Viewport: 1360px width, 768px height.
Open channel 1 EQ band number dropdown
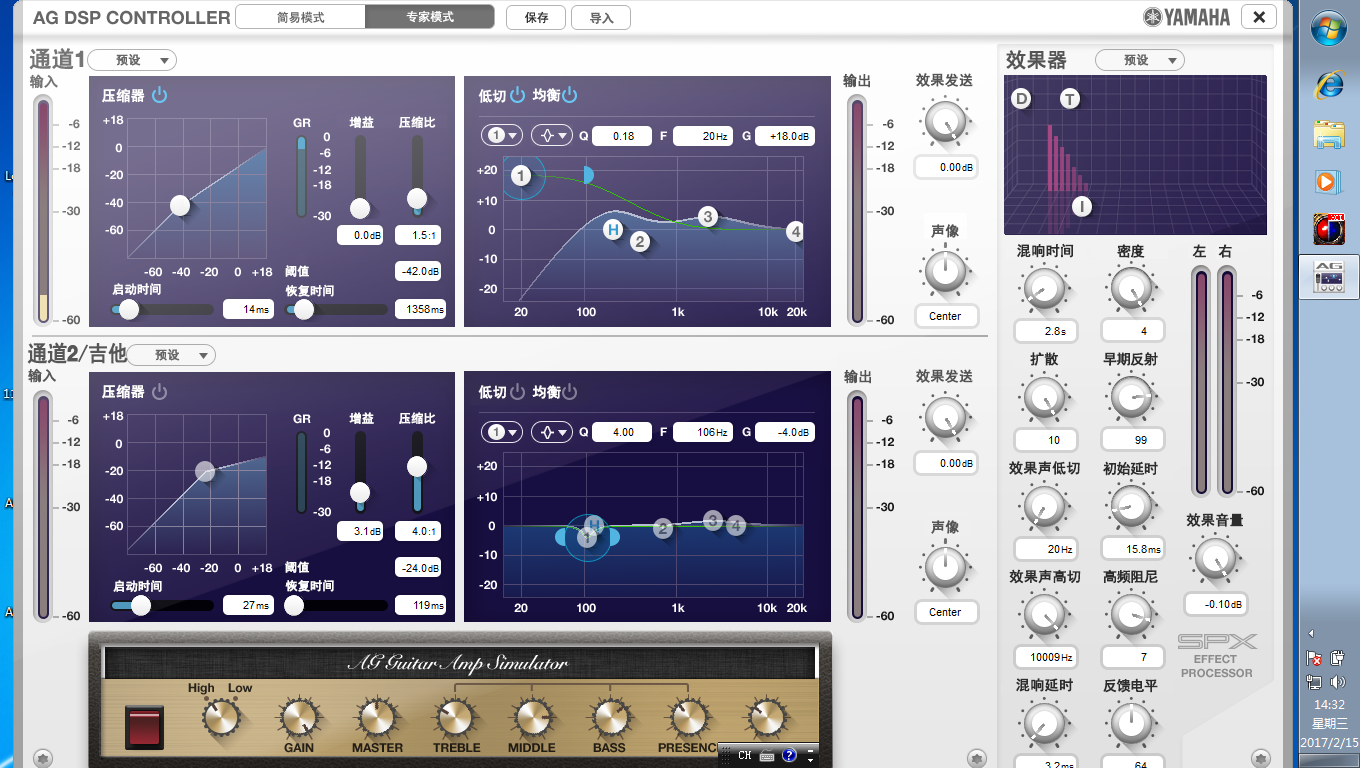point(501,136)
